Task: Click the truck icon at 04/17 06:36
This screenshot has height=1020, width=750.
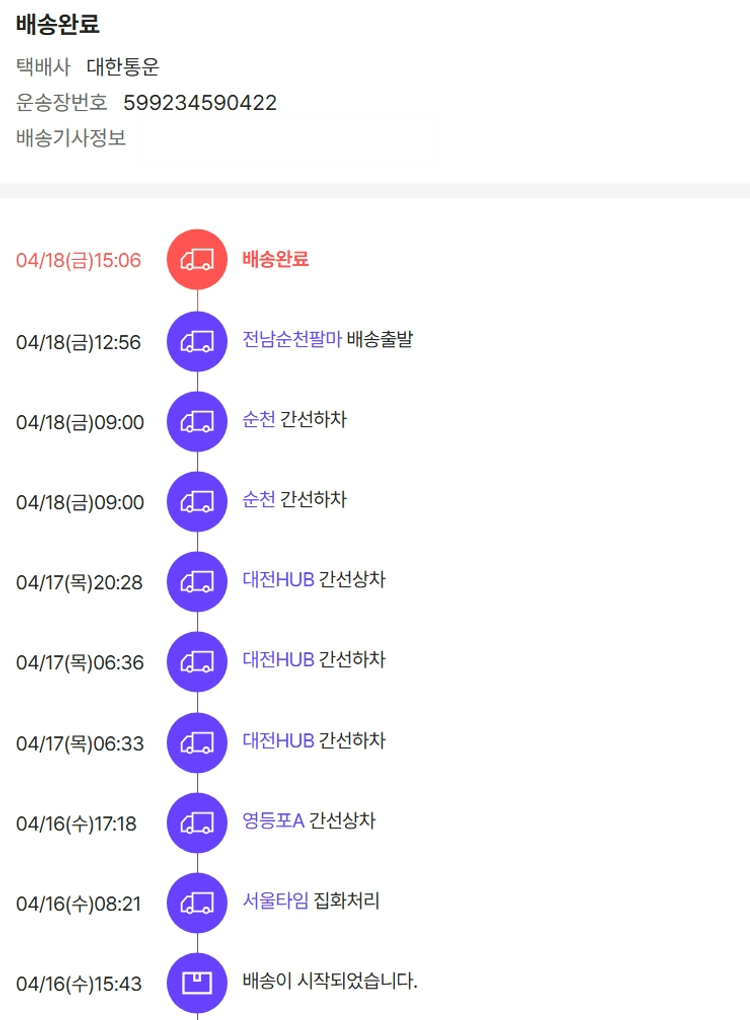Action: 197,662
